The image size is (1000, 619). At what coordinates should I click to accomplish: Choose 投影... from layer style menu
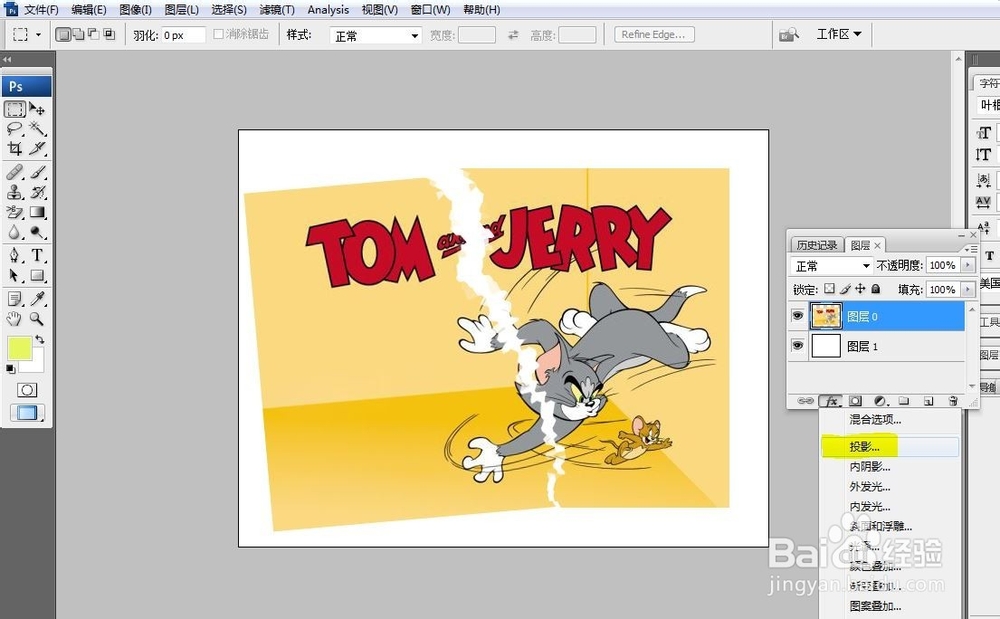(890, 446)
